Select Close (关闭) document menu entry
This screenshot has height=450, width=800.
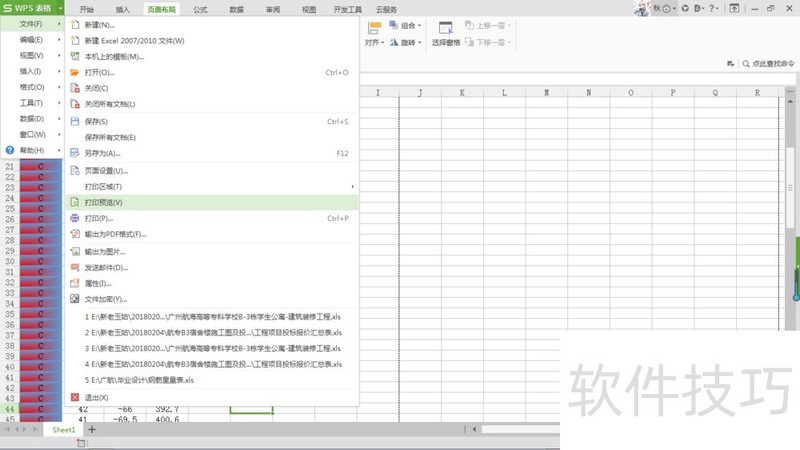pyautogui.click(x=212, y=88)
